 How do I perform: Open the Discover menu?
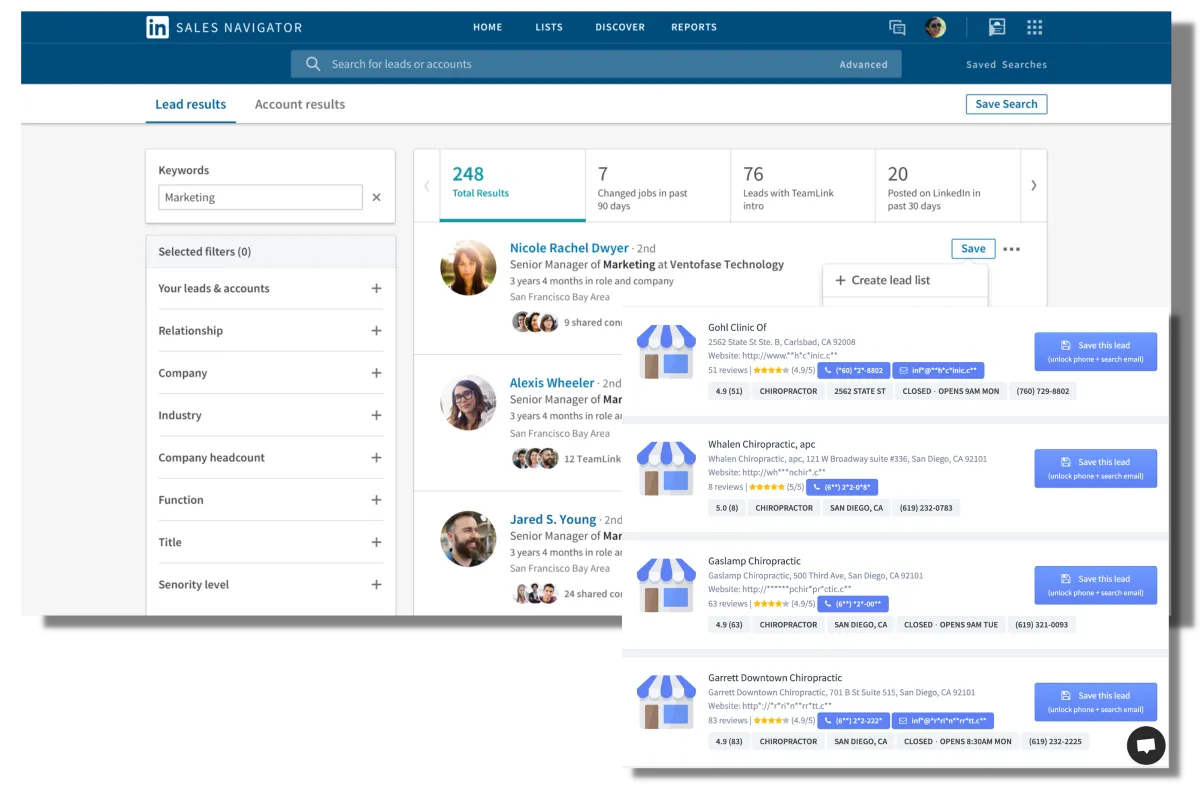click(620, 28)
